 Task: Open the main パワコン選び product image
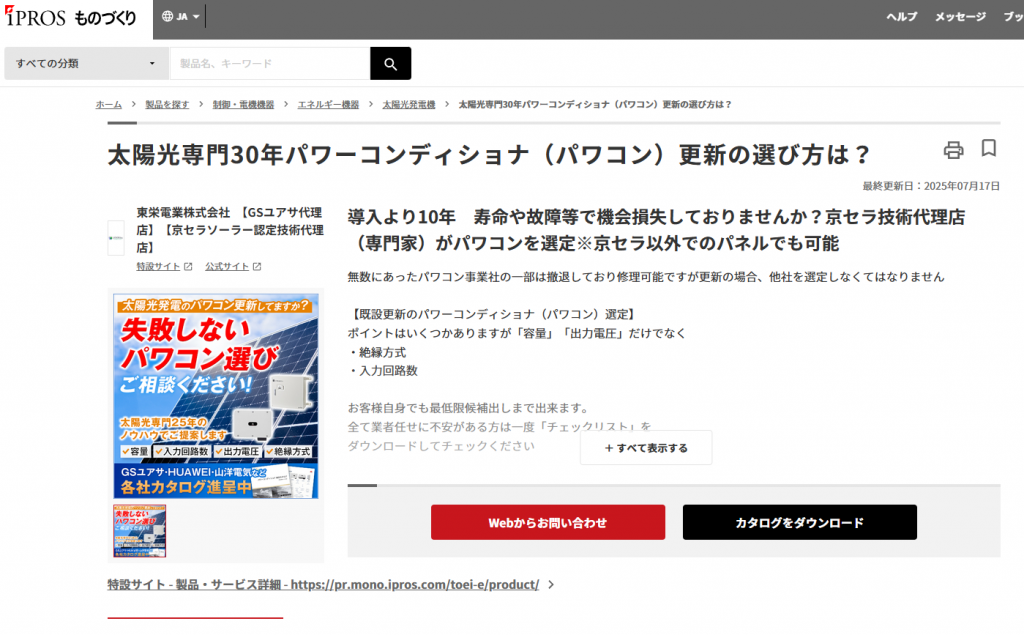pos(216,396)
